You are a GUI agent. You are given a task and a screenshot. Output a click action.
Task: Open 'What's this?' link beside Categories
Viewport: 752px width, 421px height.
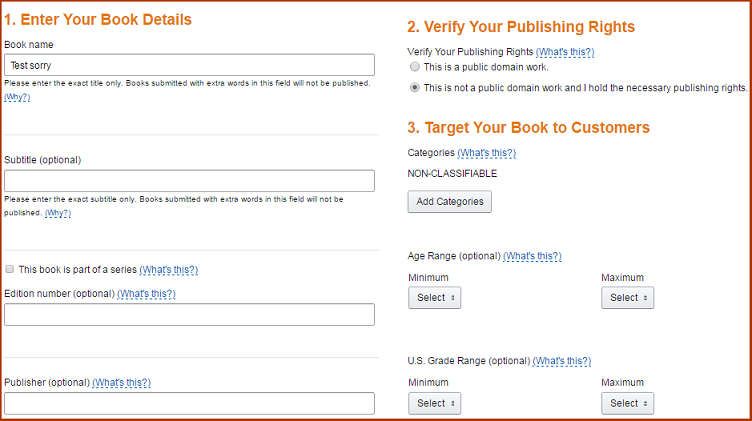(x=486, y=153)
